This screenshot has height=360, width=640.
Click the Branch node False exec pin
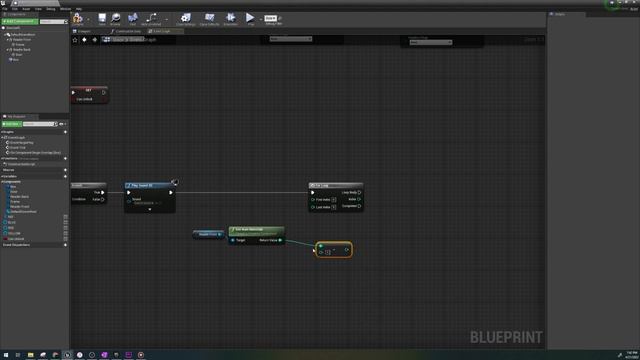click(102, 200)
